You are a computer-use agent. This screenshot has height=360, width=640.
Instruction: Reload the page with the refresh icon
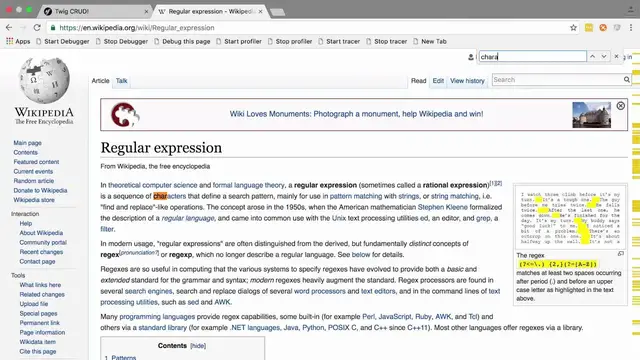37,28
